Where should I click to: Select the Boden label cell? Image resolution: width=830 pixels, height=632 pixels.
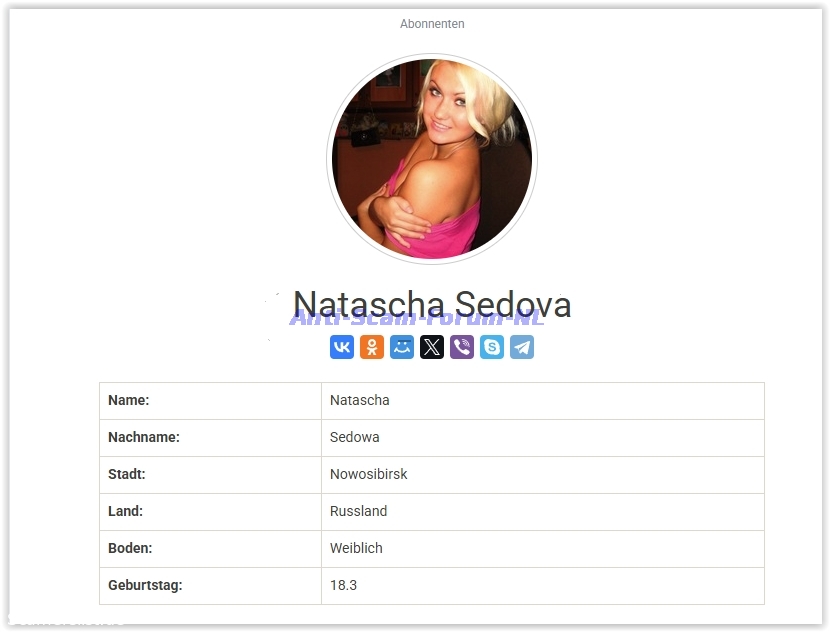(211, 549)
